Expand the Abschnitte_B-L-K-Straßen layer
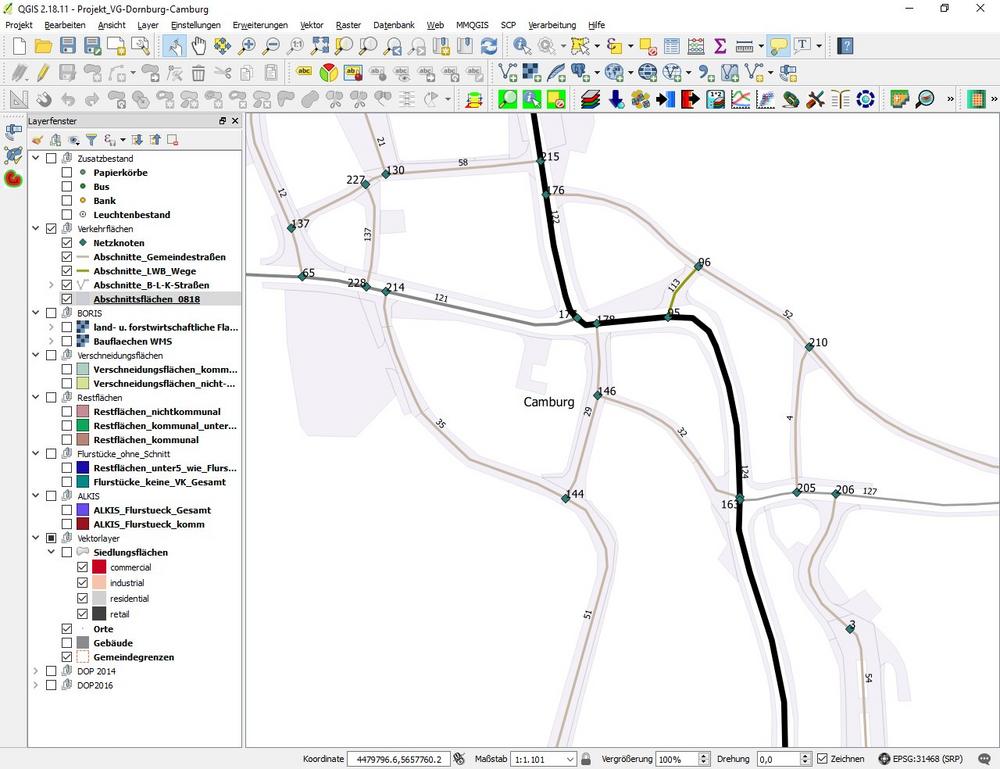The height and width of the screenshot is (769, 1000). [x=51, y=285]
